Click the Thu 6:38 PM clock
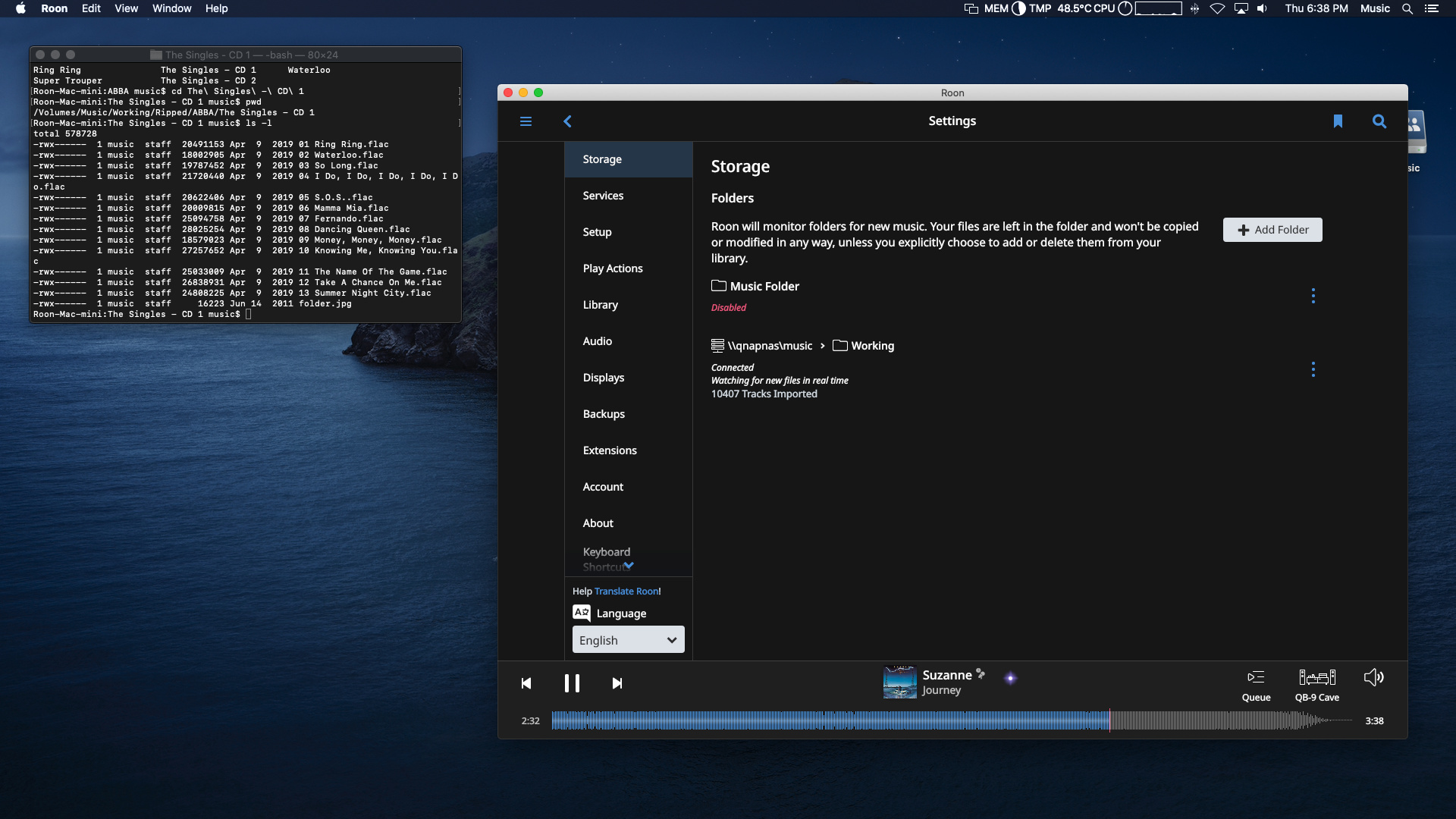 [x=1316, y=8]
